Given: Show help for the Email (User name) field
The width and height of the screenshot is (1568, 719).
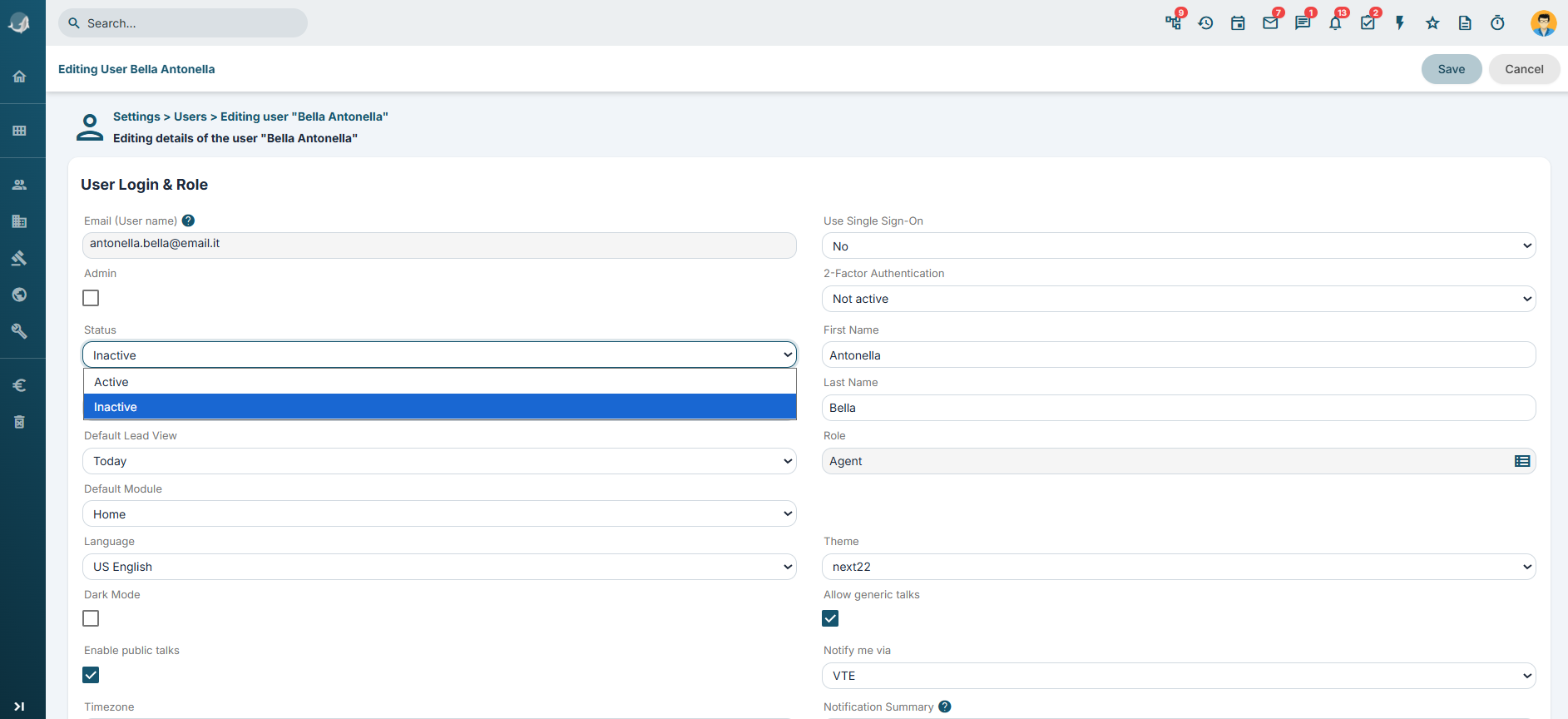Looking at the screenshot, I should 188,221.
